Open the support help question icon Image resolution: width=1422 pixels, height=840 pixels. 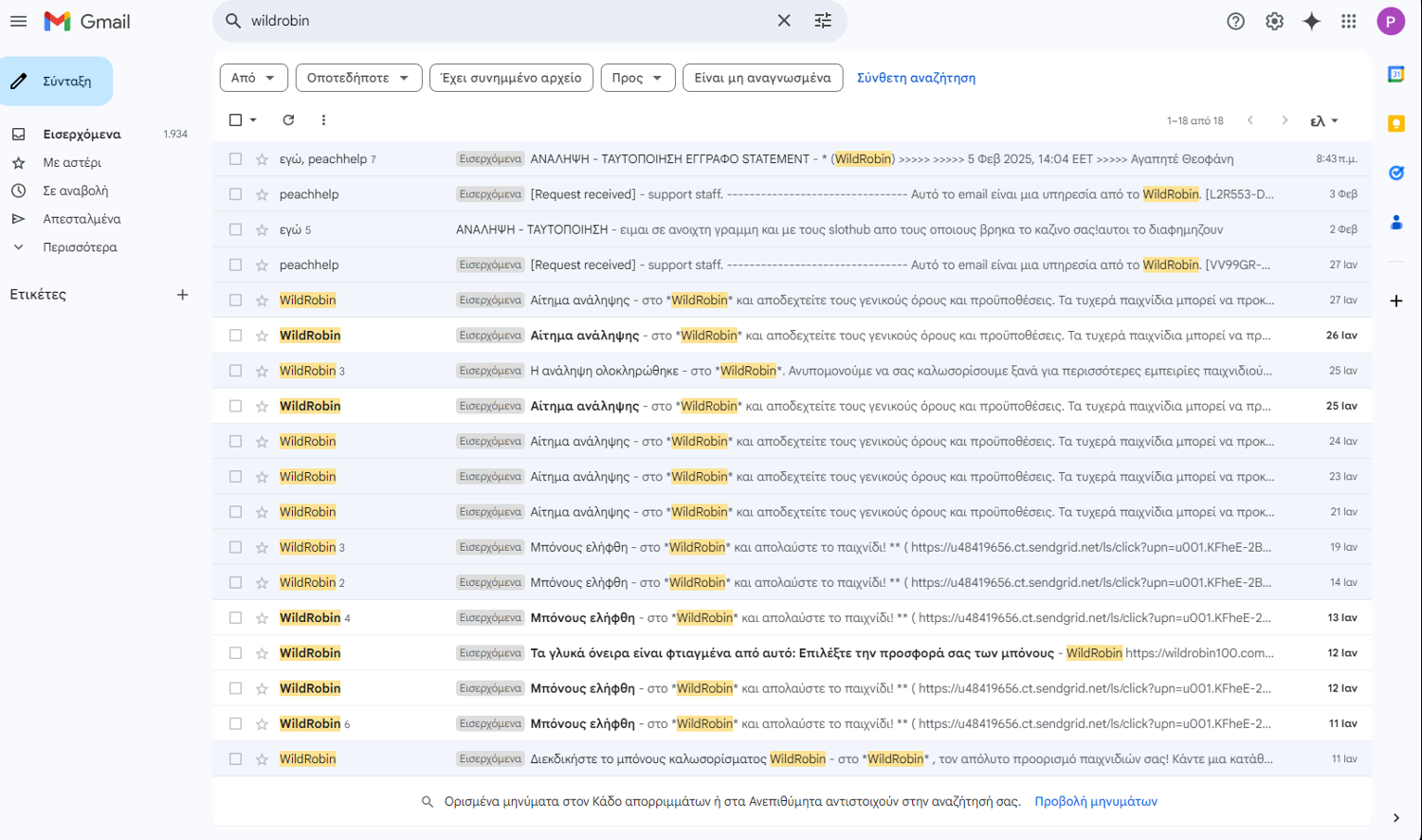coord(1235,21)
